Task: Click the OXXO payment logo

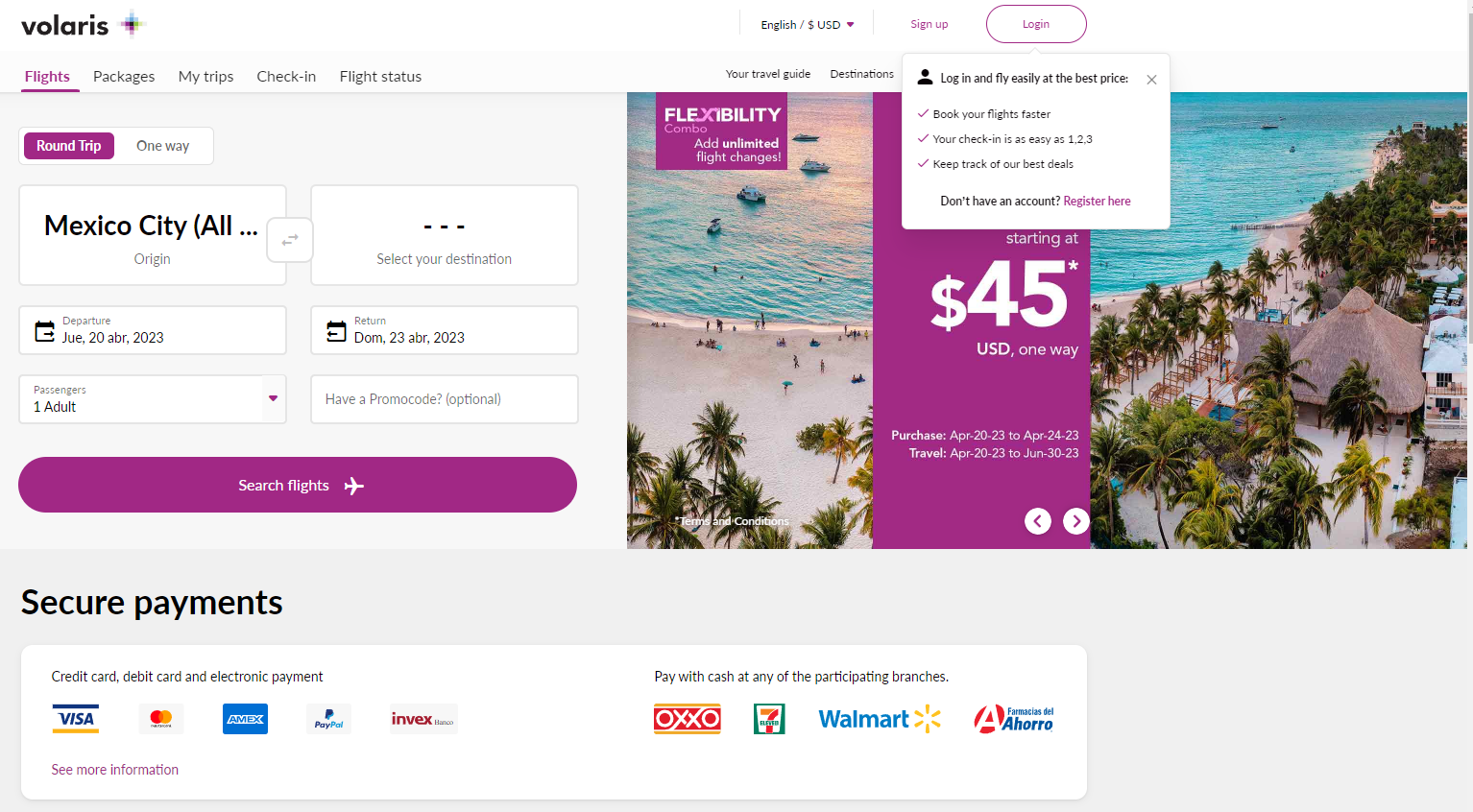Action: click(688, 719)
